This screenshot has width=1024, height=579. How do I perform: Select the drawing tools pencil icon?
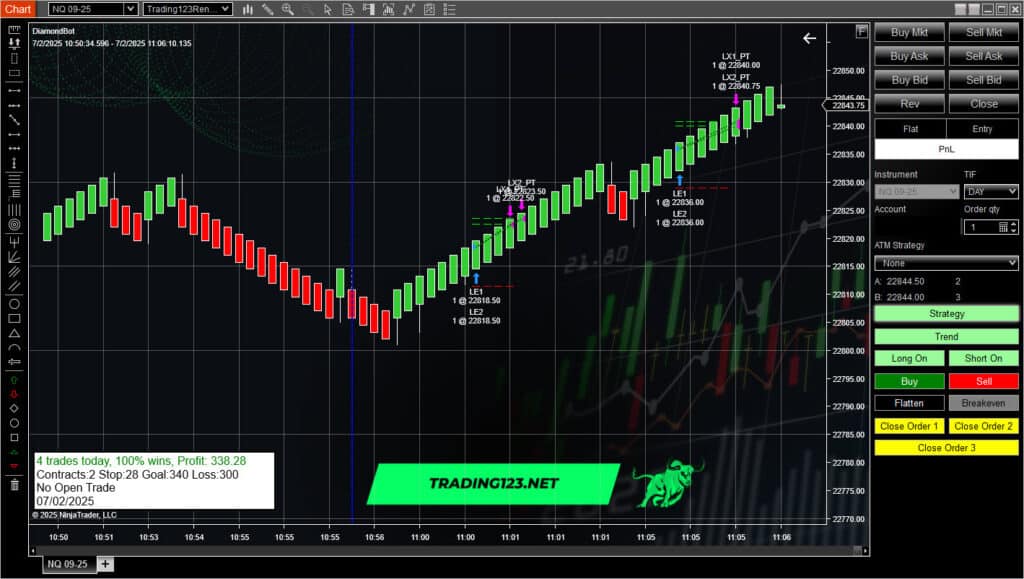tap(268, 9)
